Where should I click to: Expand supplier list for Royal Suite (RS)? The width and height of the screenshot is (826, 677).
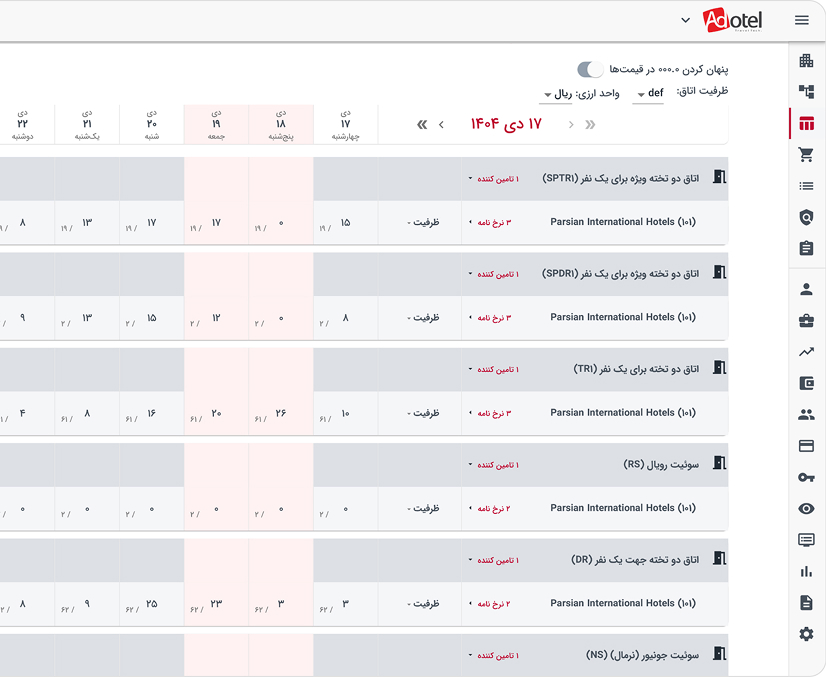tap(493, 465)
